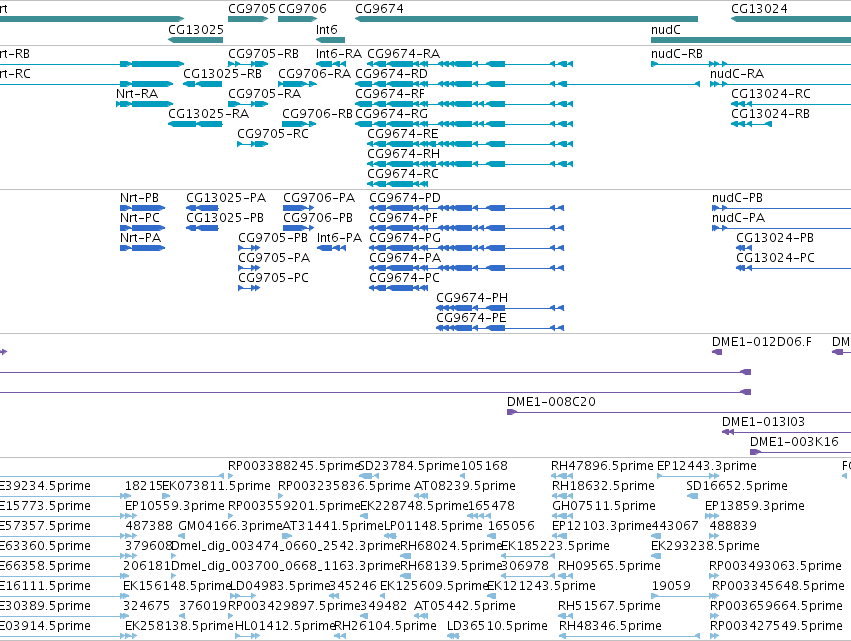Click the CG13025-PA protein label

pyautogui.click(x=226, y=198)
